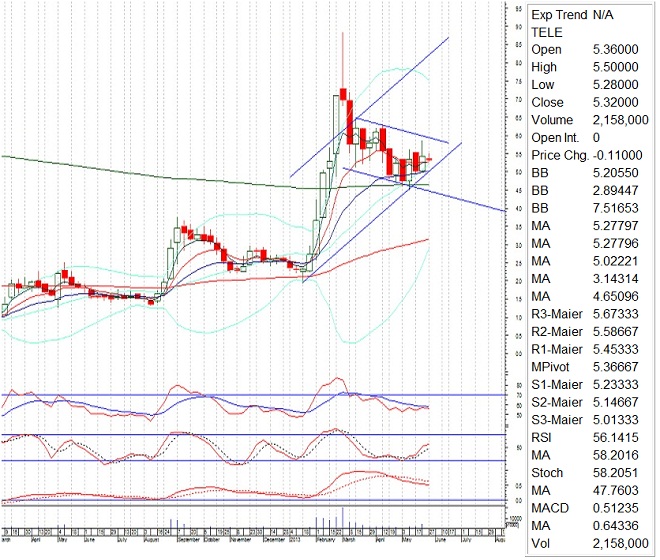Select the MACD value row
This screenshot has width=660, height=560.
click(x=590, y=508)
